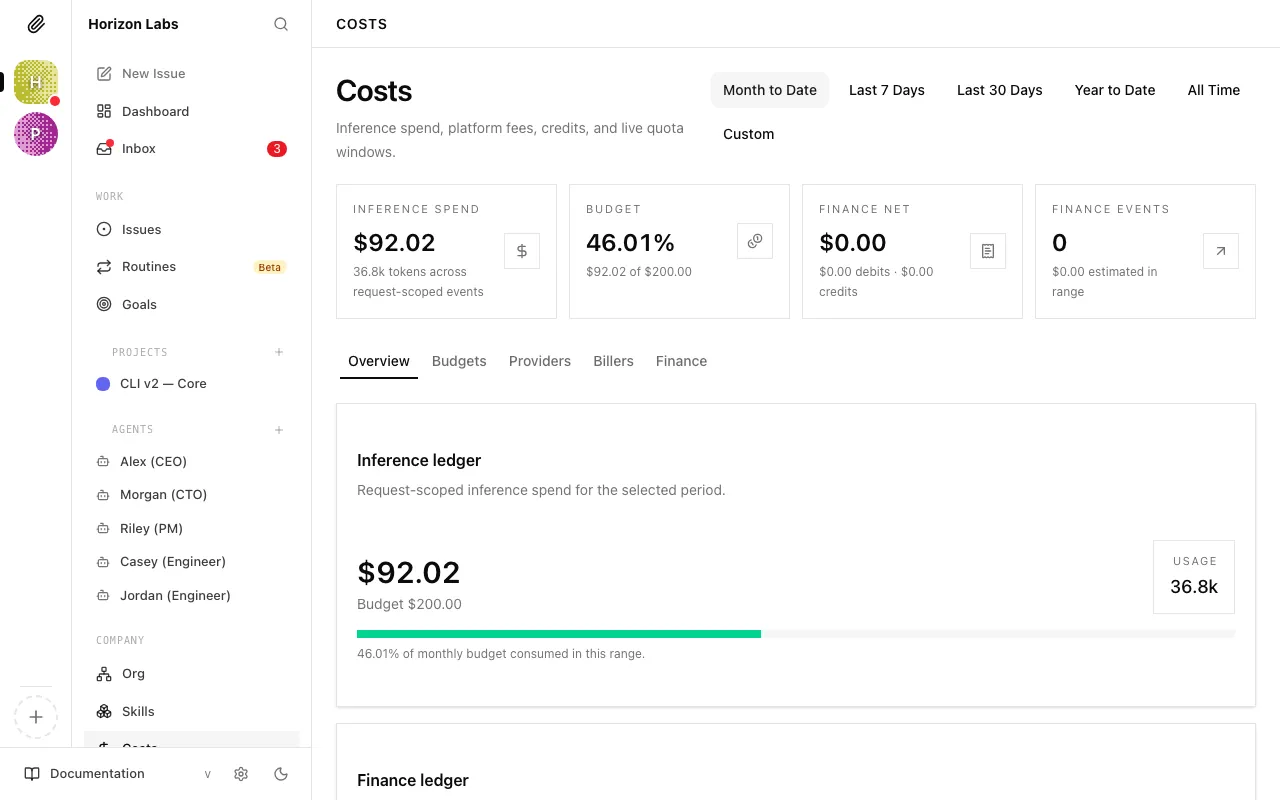The image size is (1280, 800).
Task: Switch to the Providers tab
Action: tap(540, 361)
